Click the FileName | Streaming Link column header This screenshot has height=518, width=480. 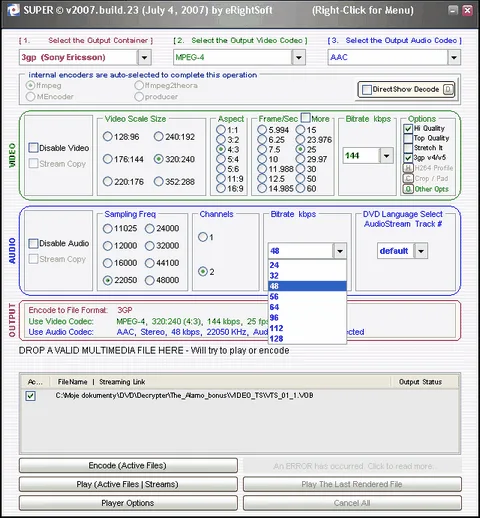click(101, 382)
